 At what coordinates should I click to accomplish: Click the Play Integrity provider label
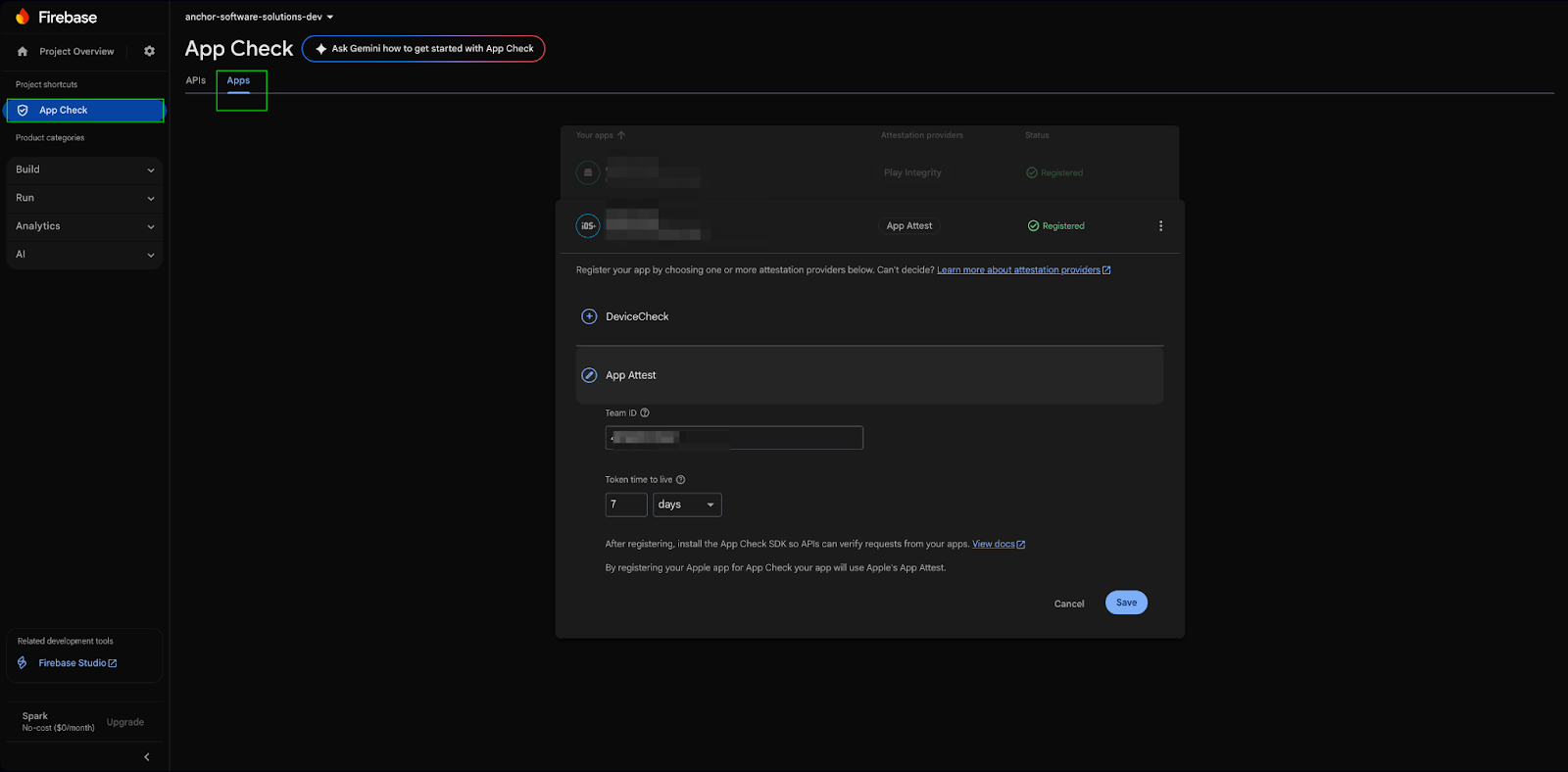(912, 172)
